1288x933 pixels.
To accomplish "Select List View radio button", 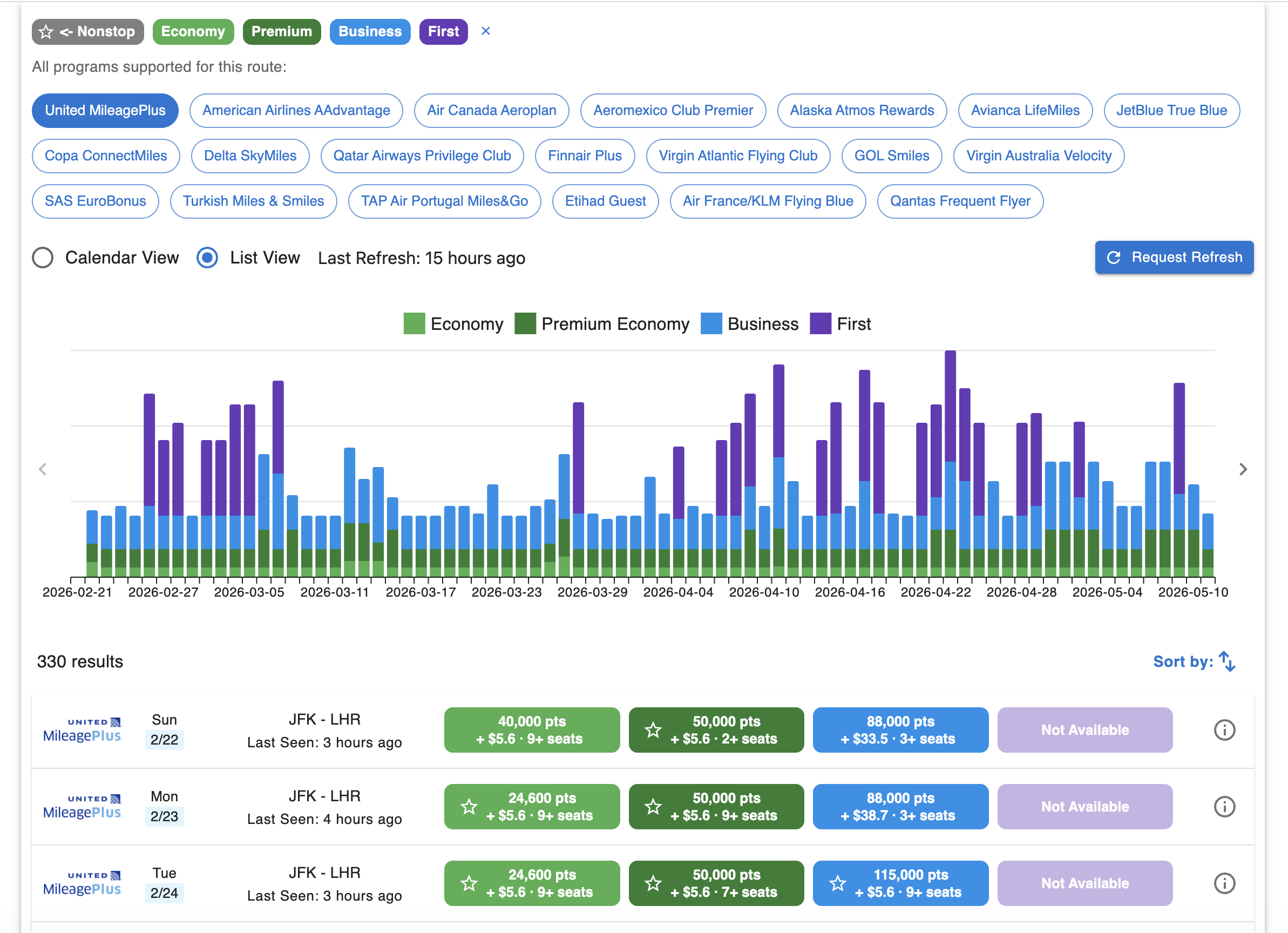I will point(207,258).
